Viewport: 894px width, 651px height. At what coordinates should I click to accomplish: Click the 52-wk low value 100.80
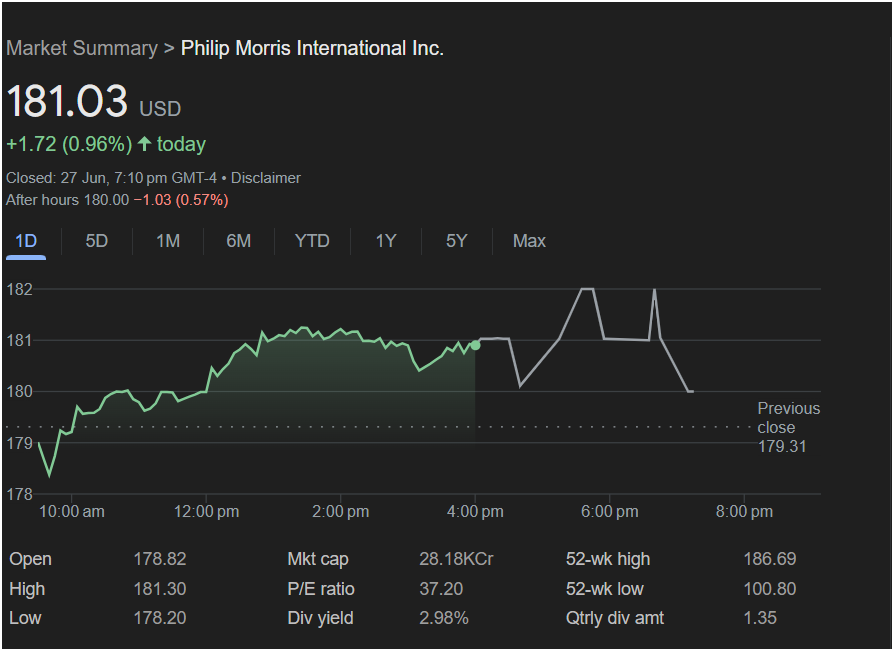pyautogui.click(x=770, y=589)
